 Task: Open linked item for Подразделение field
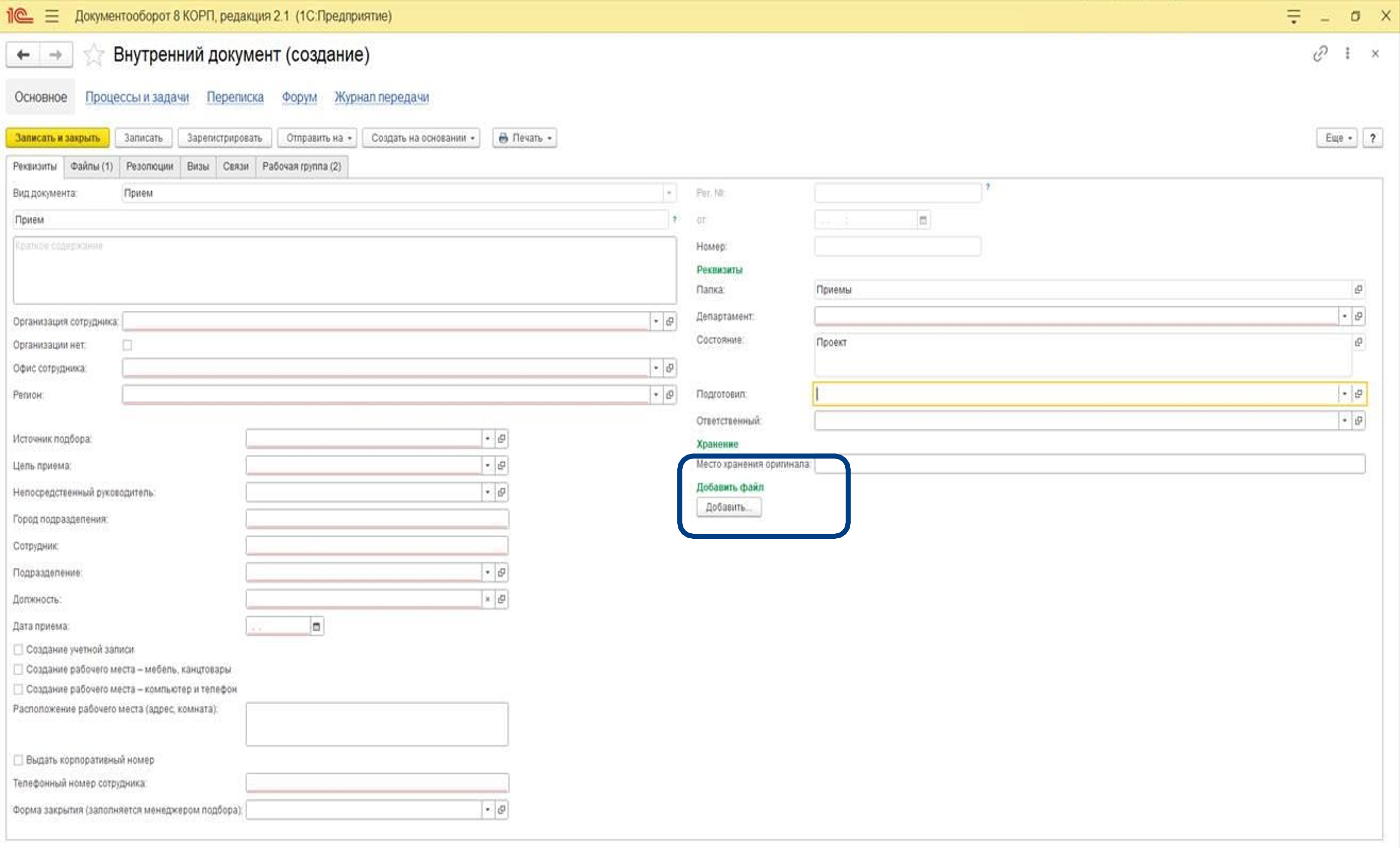501,573
